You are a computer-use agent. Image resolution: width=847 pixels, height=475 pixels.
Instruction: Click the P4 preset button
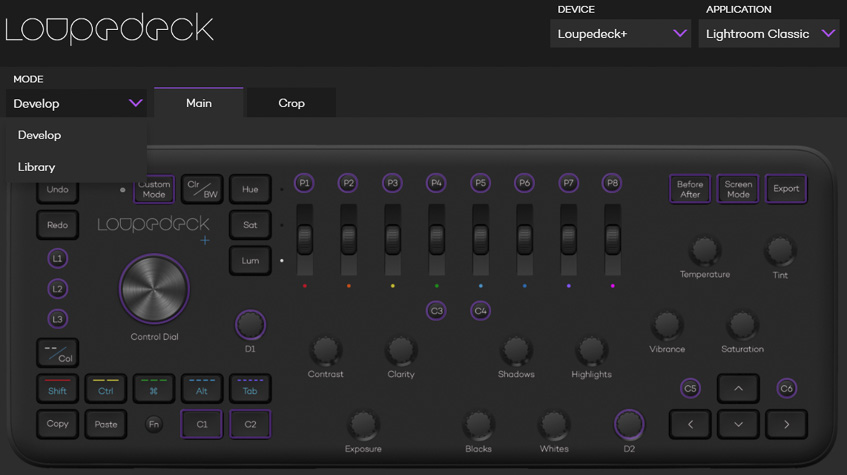[436, 183]
